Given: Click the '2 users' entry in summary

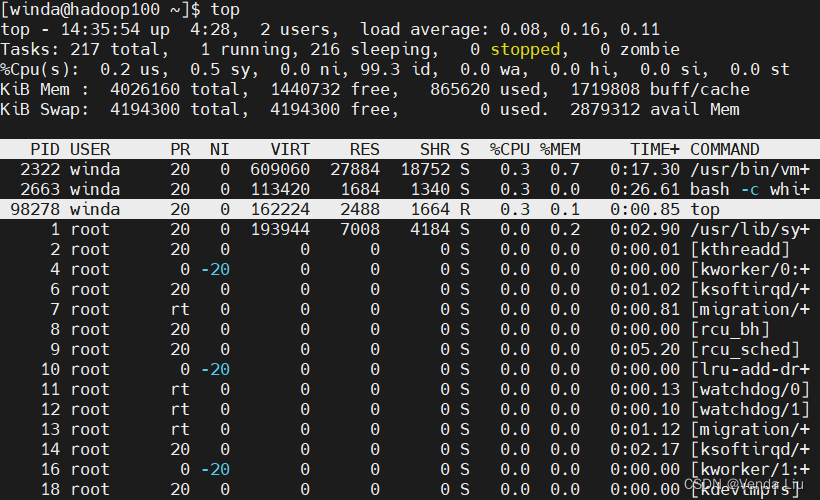Looking at the screenshot, I should (295, 30).
